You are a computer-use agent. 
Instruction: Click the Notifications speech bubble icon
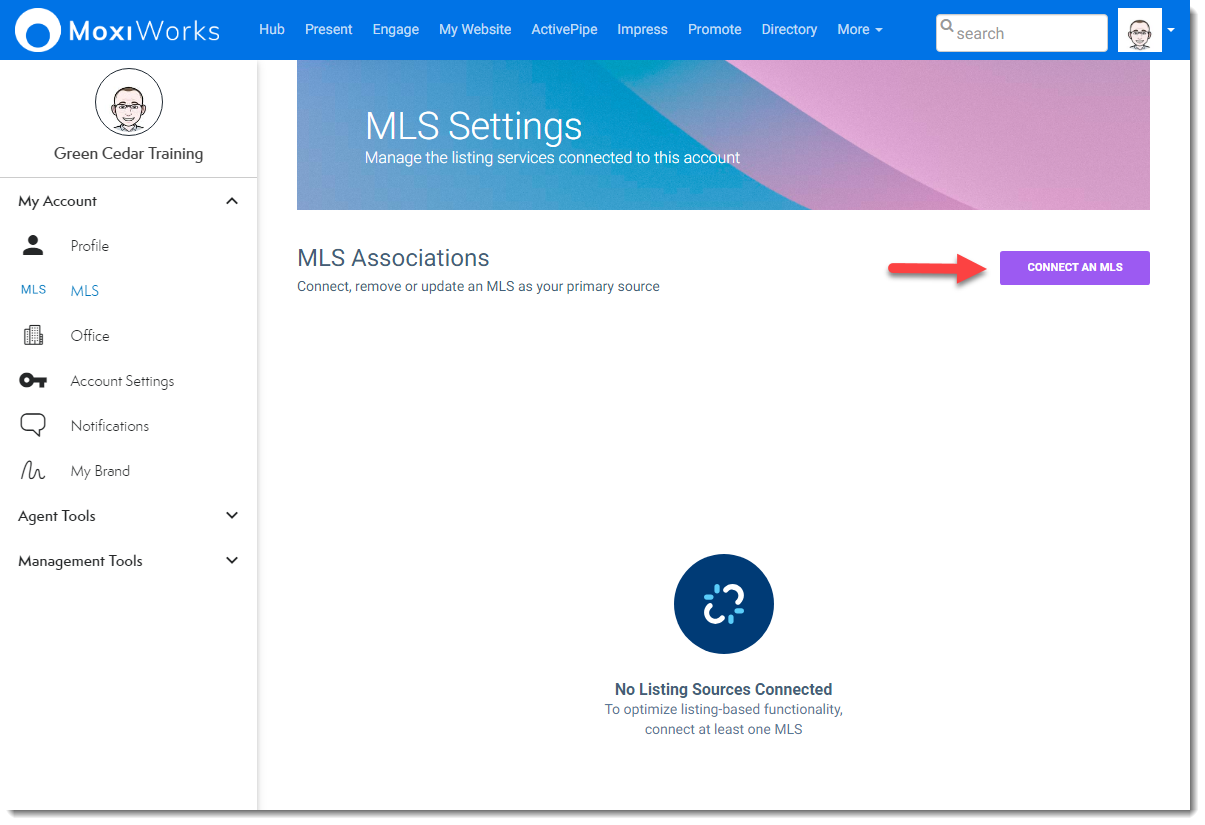pos(33,426)
